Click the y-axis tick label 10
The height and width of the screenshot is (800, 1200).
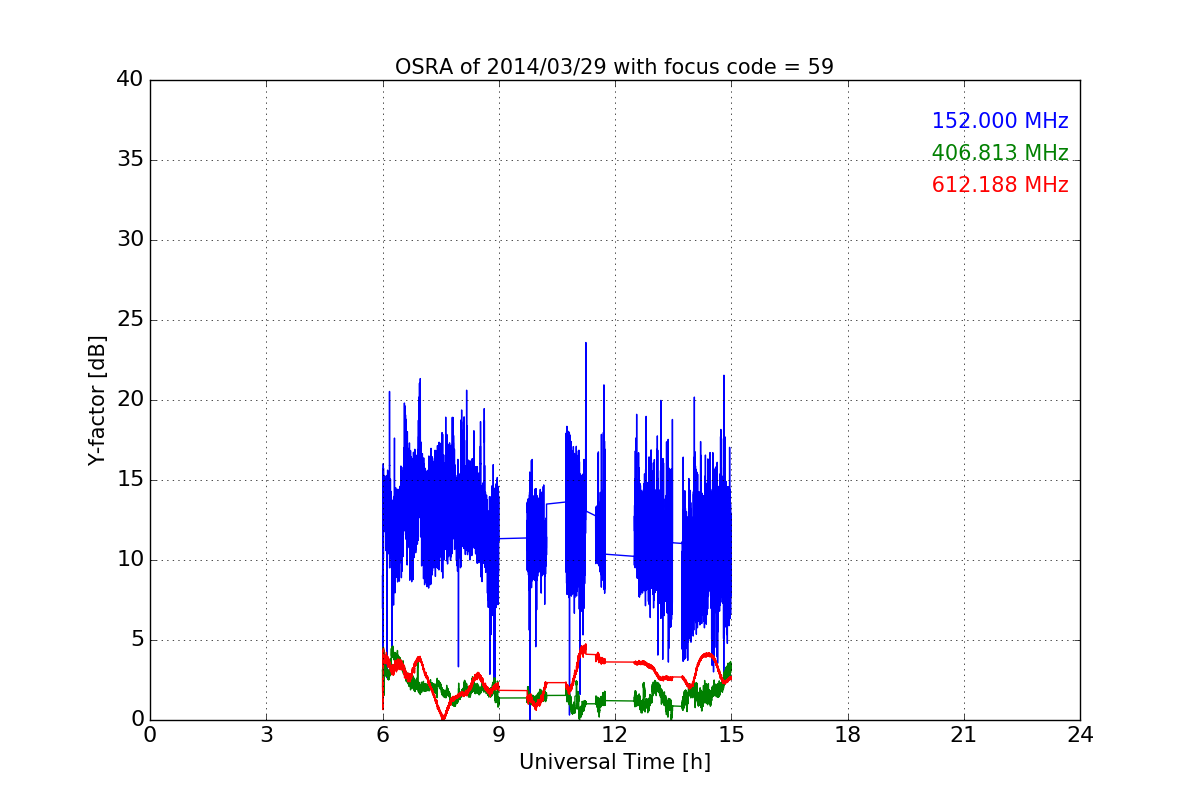(x=129, y=560)
